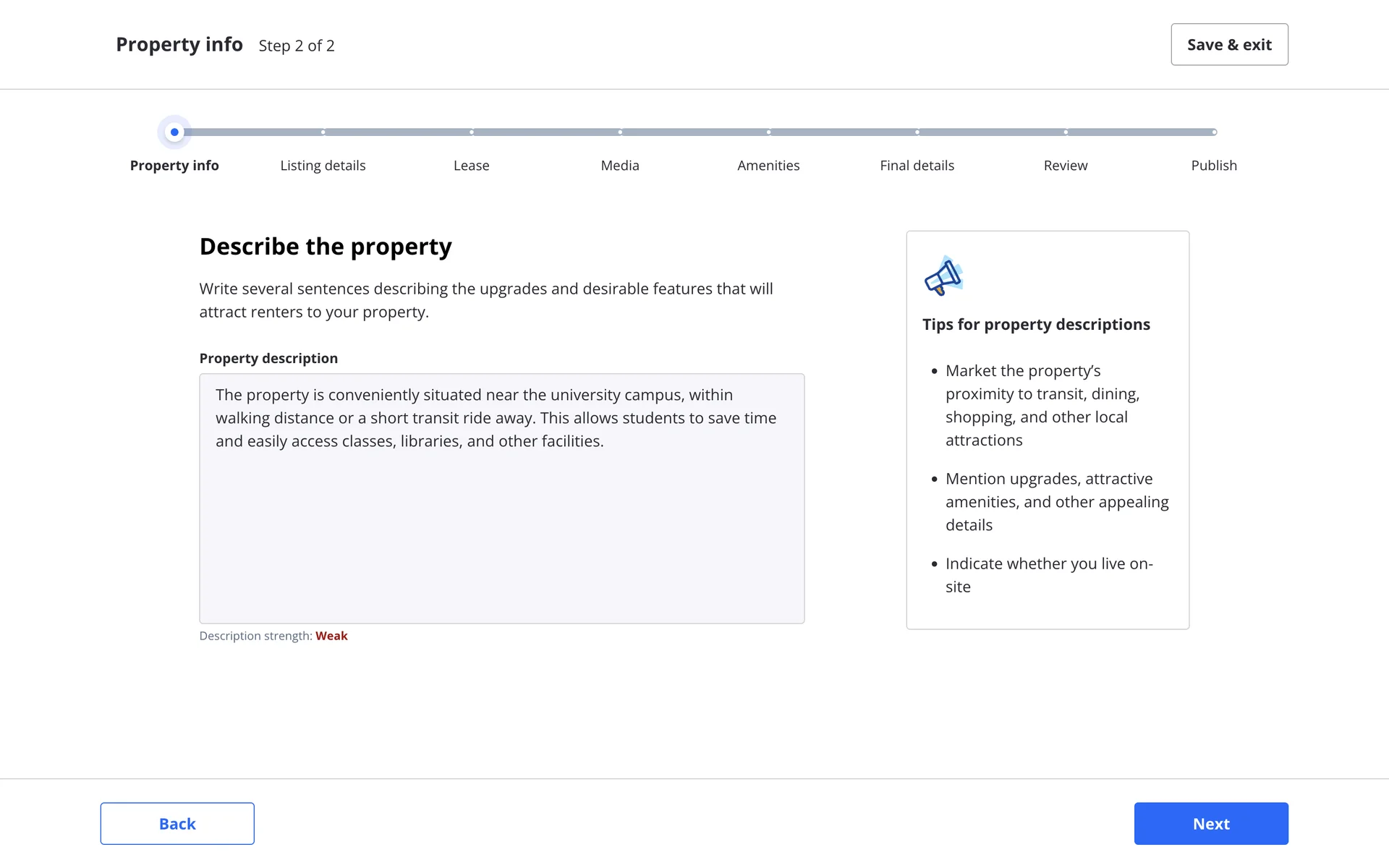1389x868 pixels.
Task: Click the megaphone tips icon
Action: coord(943,276)
